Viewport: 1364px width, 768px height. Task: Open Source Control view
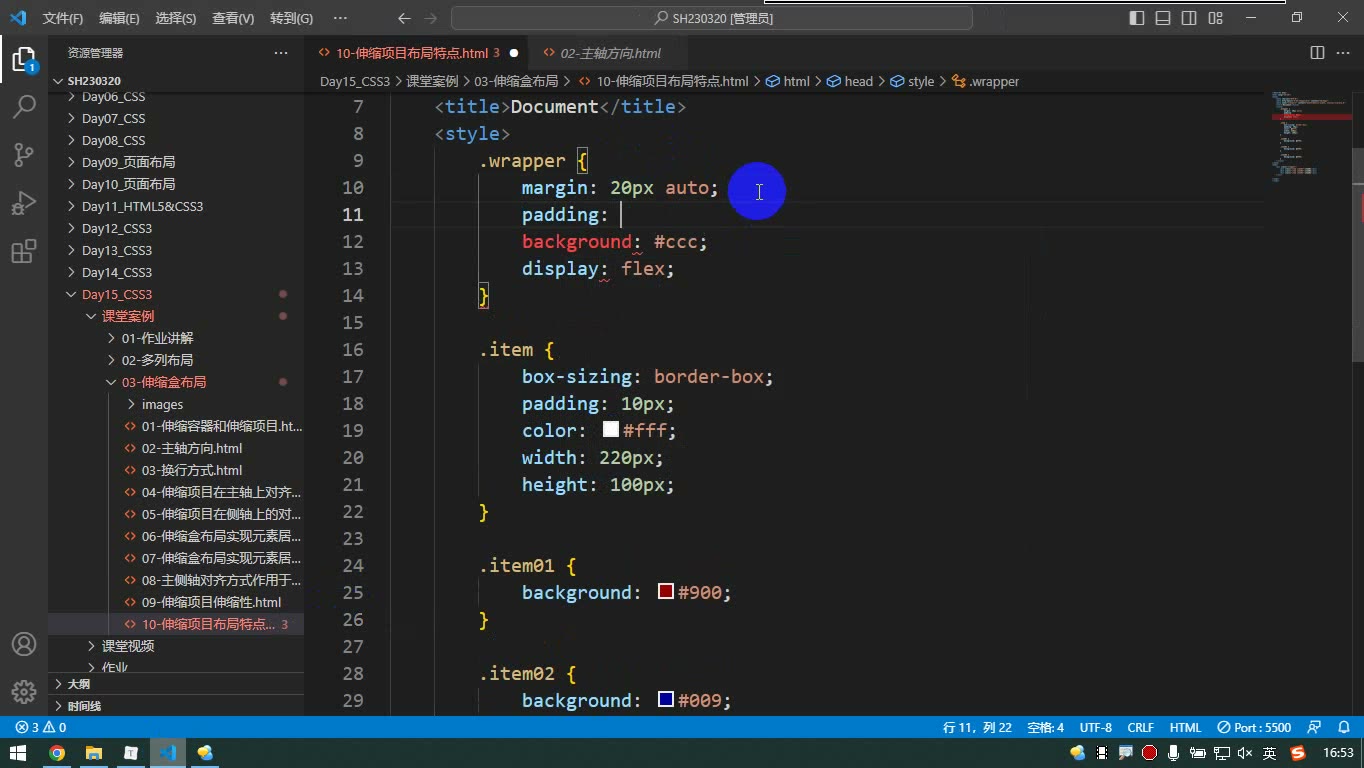click(x=24, y=154)
